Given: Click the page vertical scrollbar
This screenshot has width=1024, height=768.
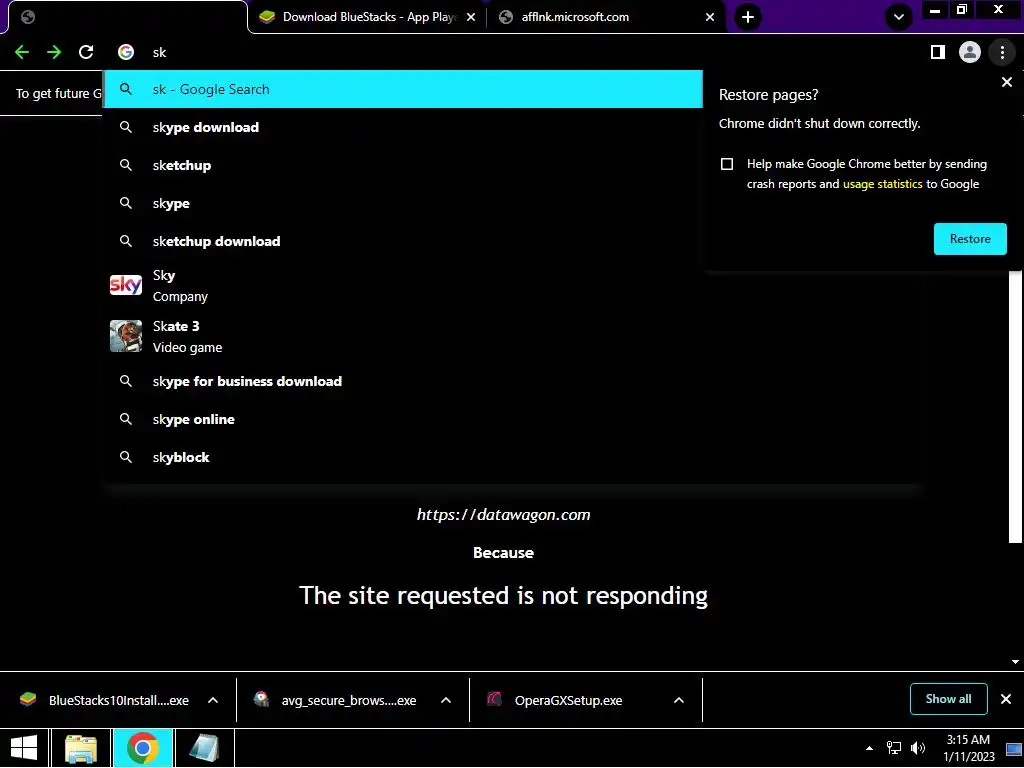Looking at the screenshot, I should pos(1015,405).
